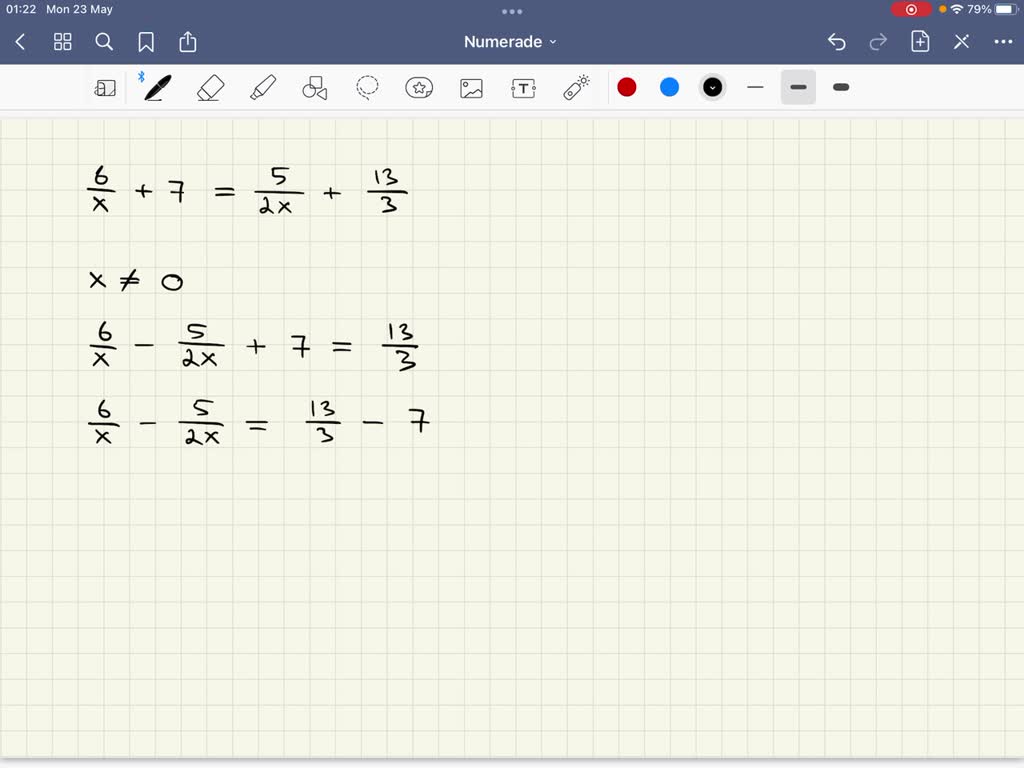Switch to the thick stroke width
Viewport: 1024px width, 768px height.
coord(840,87)
